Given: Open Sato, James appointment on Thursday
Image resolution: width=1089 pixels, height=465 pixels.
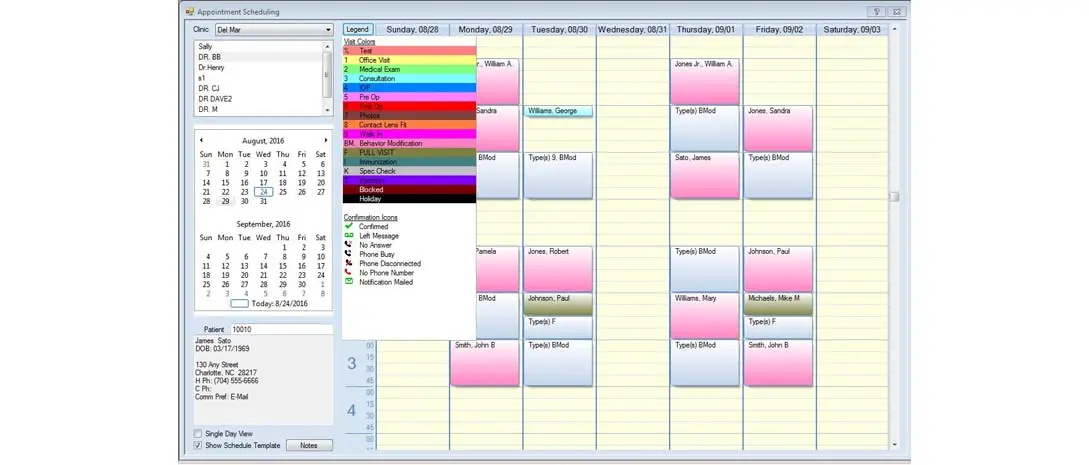Looking at the screenshot, I should (x=705, y=176).
